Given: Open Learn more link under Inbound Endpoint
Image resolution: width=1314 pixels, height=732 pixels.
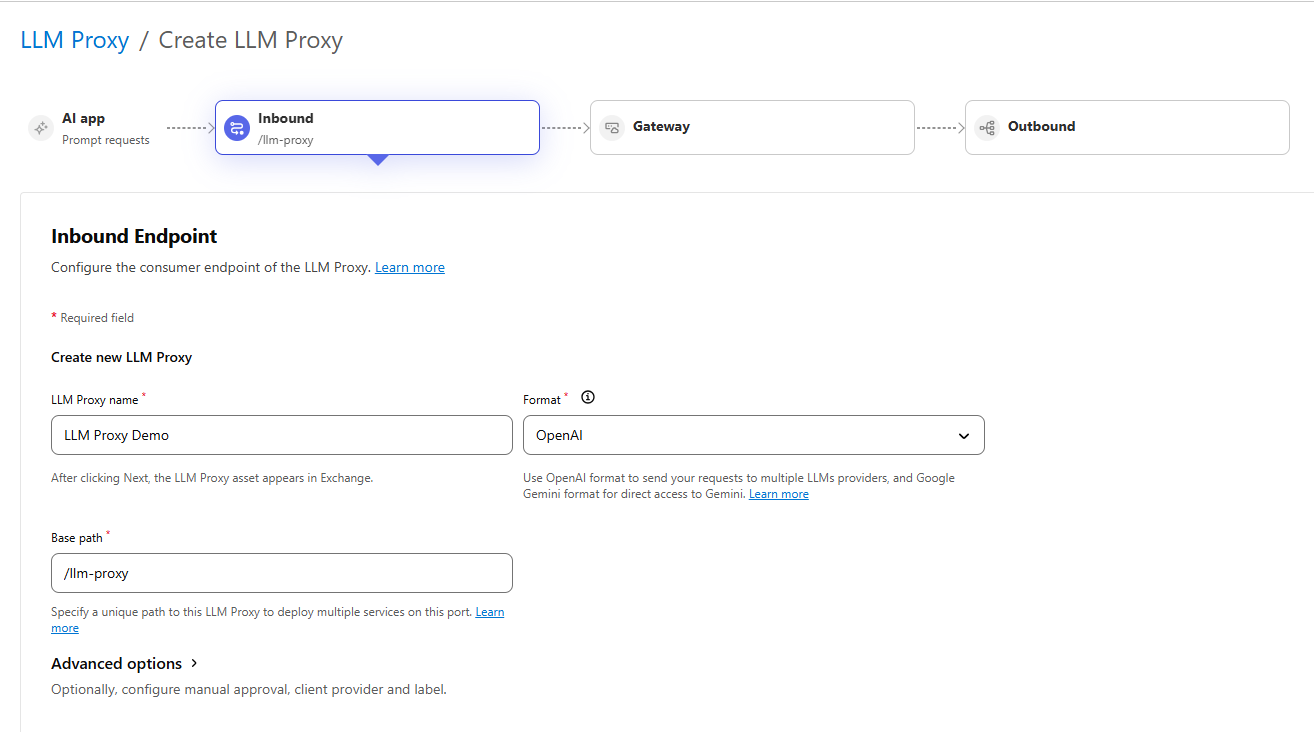Looking at the screenshot, I should pos(410,268).
